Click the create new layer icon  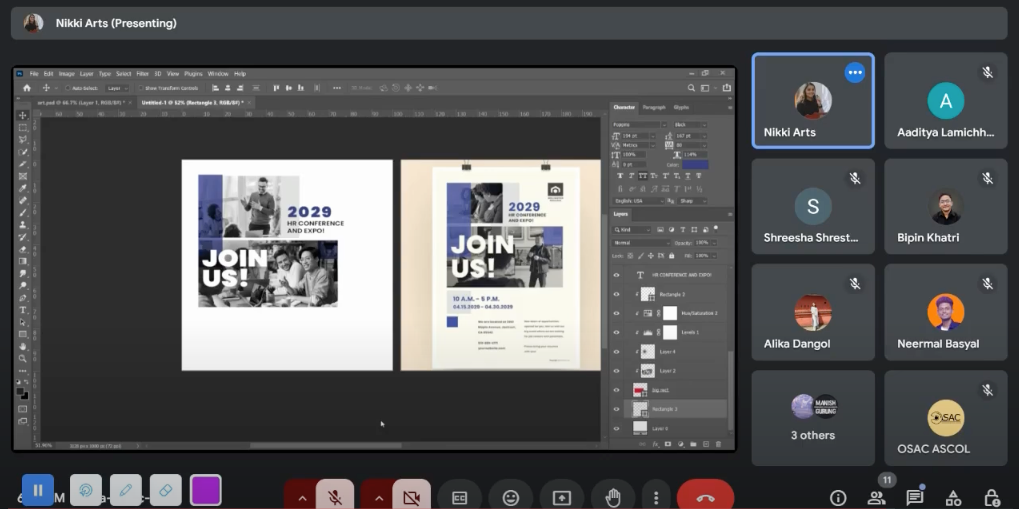point(706,444)
